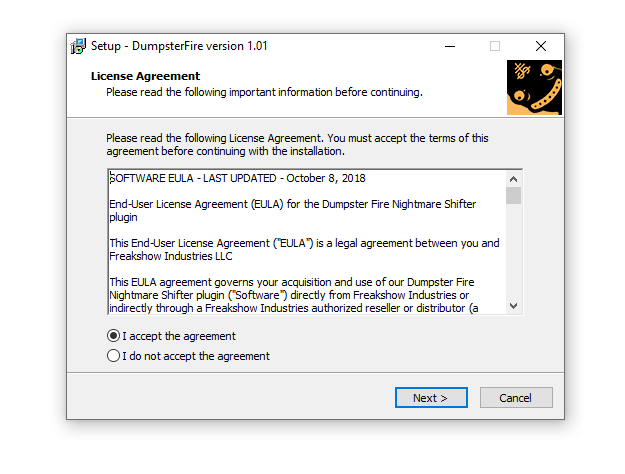Screen dimensions: 625x474
Task: Select "I accept the agreement"
Action: [113, 336]
